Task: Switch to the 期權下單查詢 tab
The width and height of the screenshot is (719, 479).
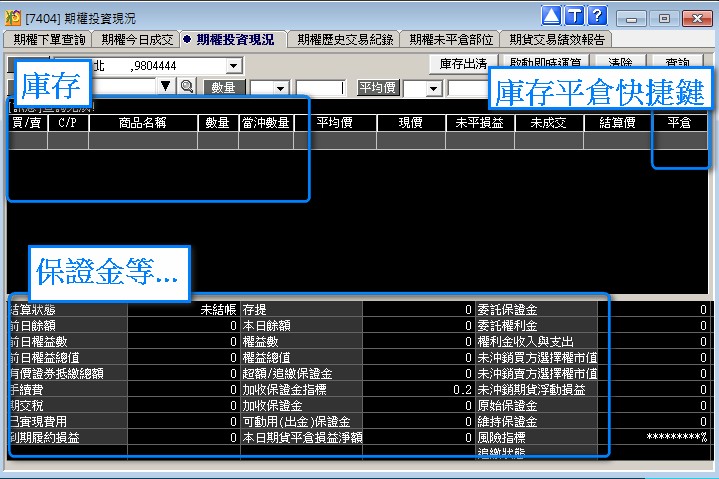Action: click(x=49, y=40)
